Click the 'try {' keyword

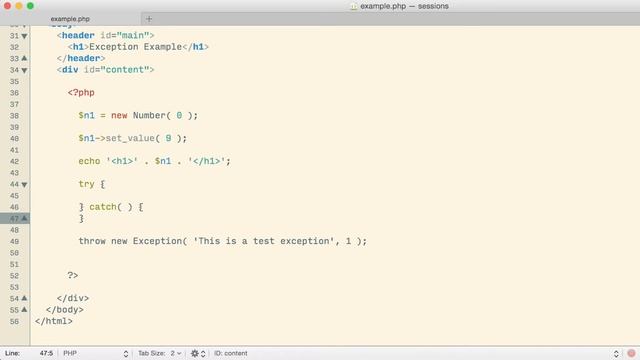click(92, 184)
